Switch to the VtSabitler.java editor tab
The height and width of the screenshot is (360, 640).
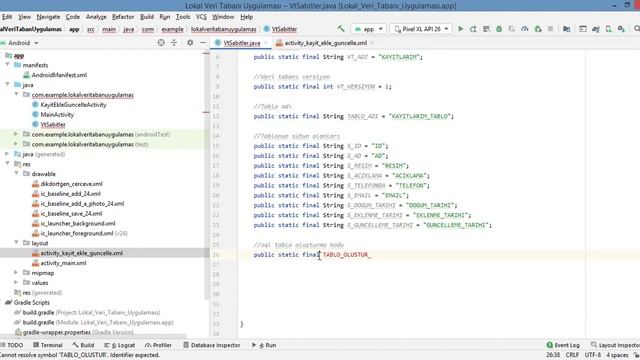242,43
